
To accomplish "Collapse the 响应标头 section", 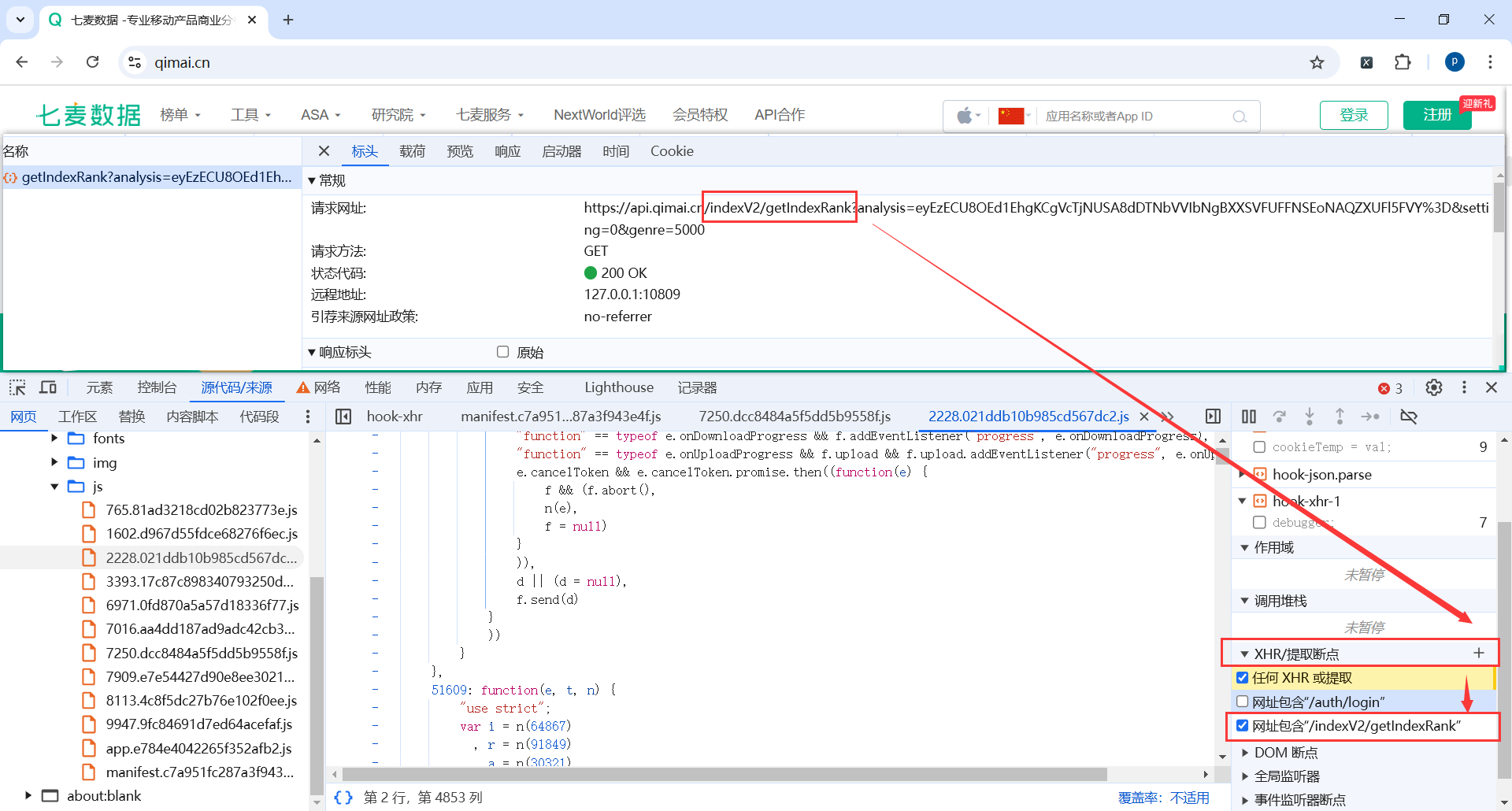I will pyautogui.click(x=312, y=353).
